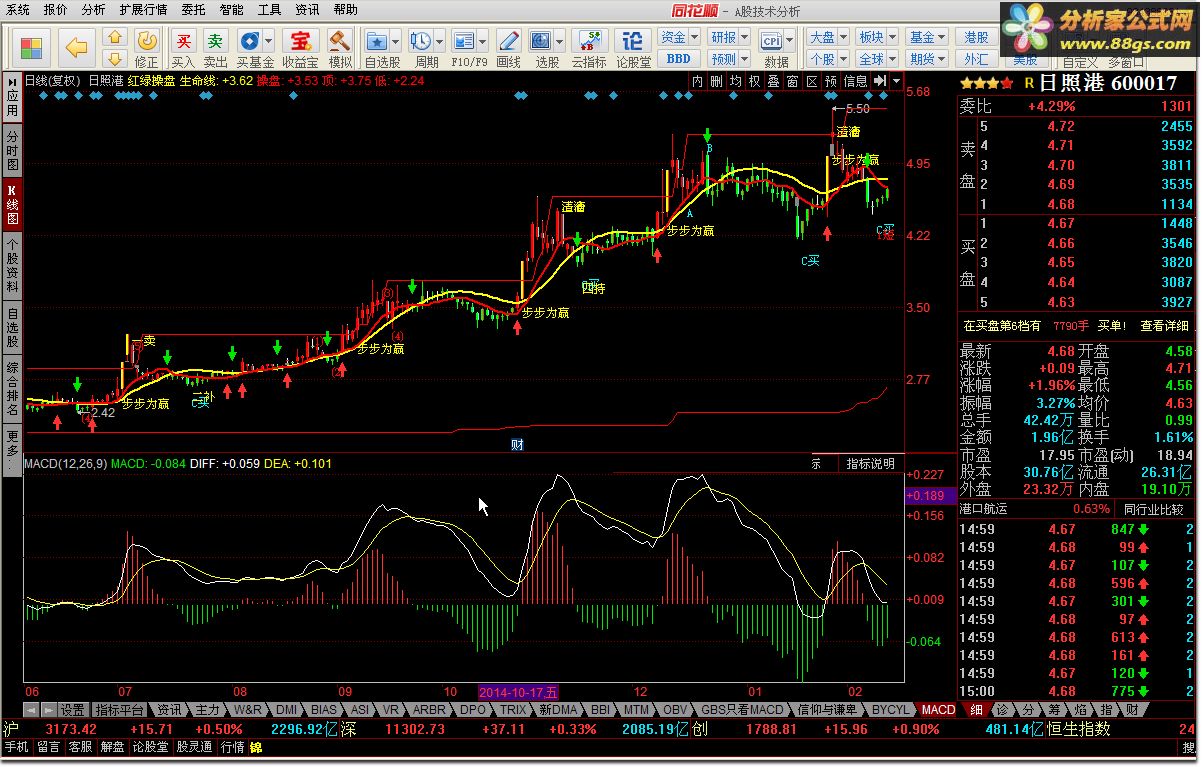1202x767 pixels.
Task: Open the 研报 dropdown
Action: pyautogui.click(x=728, y=37)
